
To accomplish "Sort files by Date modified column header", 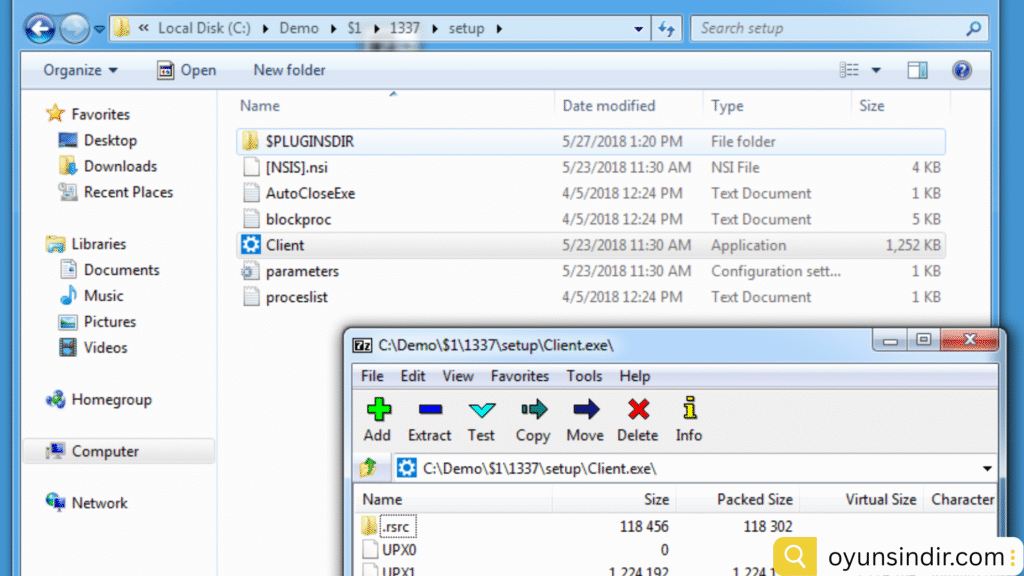I will point(608,106).
